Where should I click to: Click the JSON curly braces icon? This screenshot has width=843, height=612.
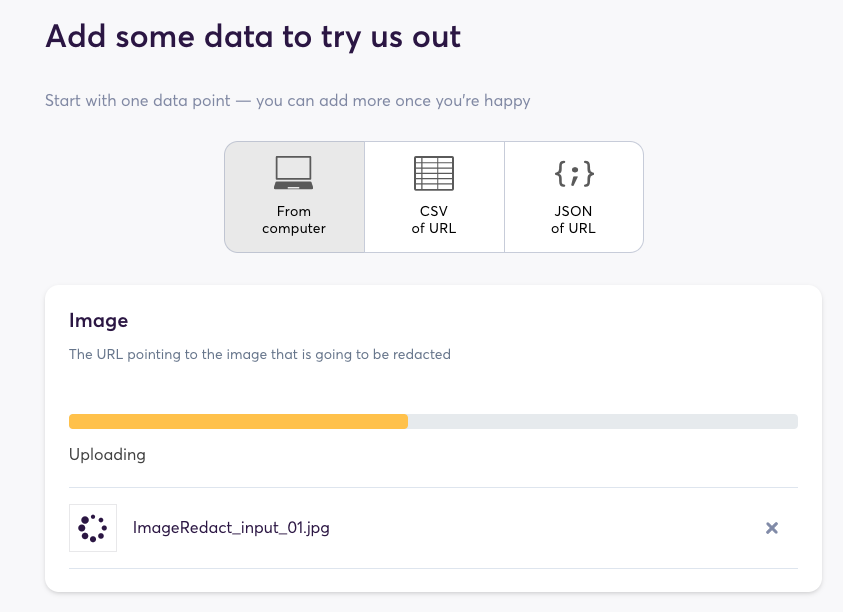point(574,174)
